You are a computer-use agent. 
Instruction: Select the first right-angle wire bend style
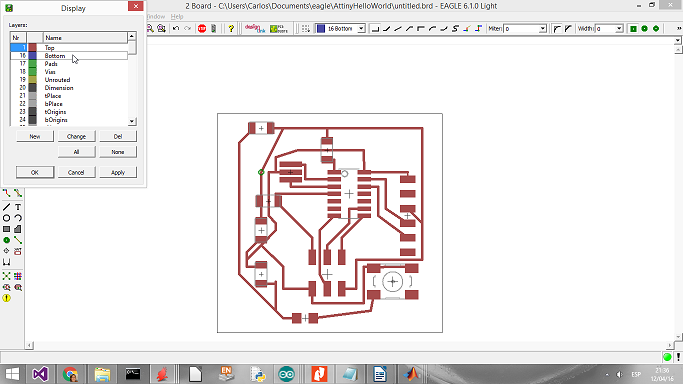375,28
